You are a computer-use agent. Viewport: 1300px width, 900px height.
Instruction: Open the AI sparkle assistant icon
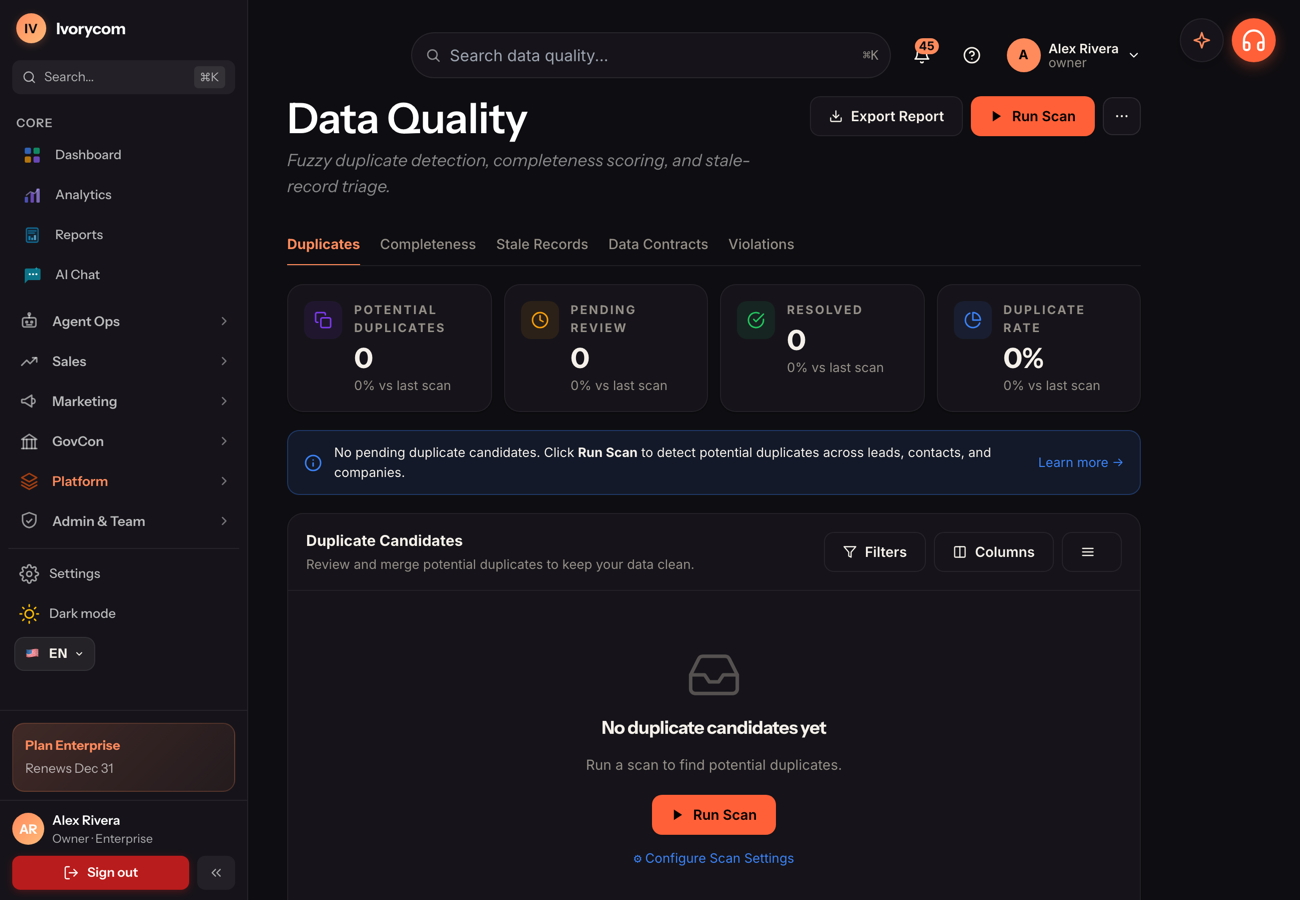(1202, 41)
